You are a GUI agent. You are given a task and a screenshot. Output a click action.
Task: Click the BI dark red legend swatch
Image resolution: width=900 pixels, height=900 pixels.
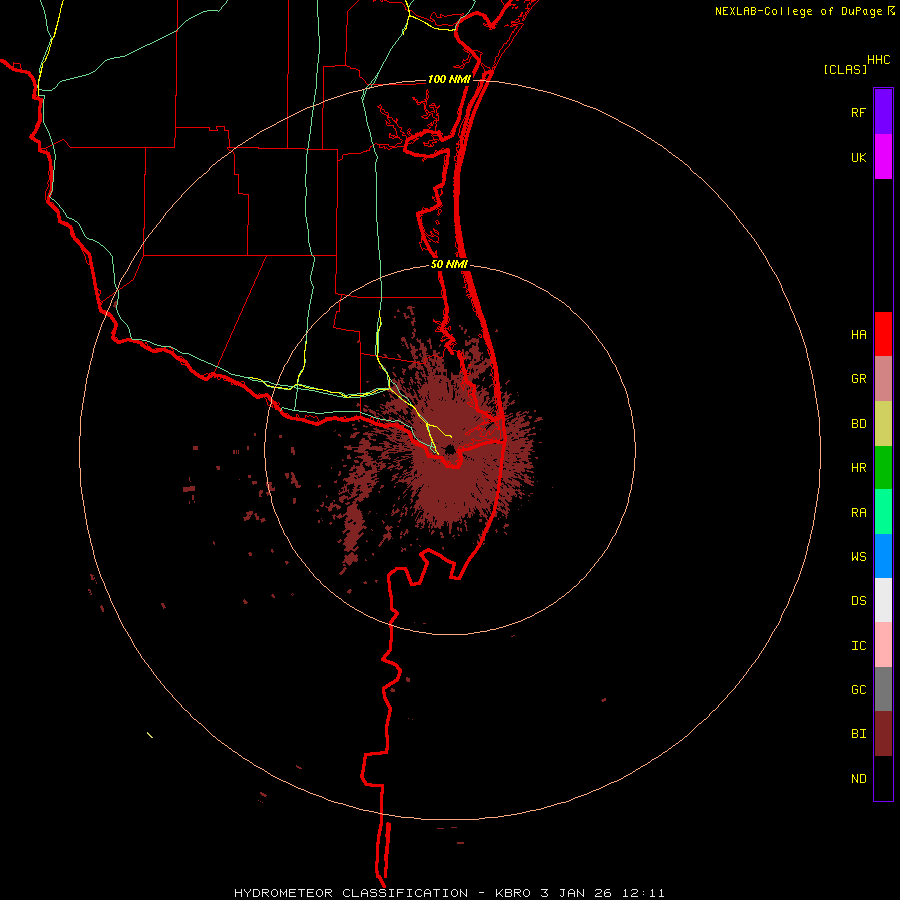tap(883, 734)
